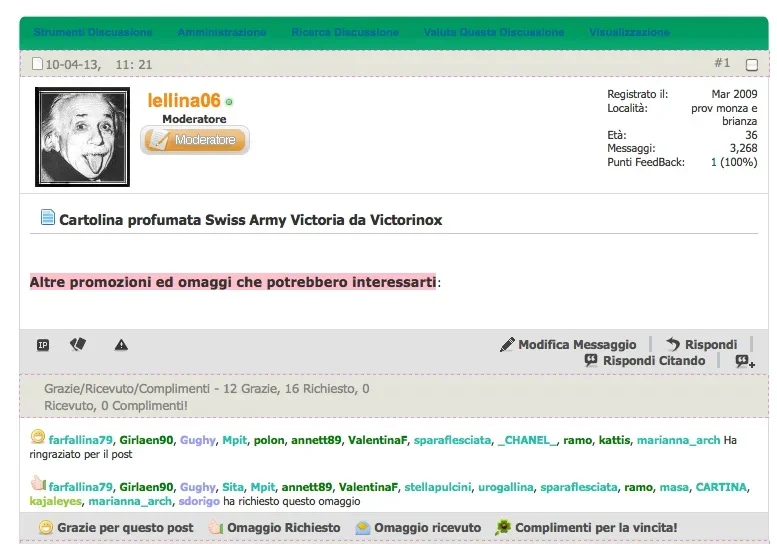Click envelope icon next to Omaggio ricevuto

click(363, 528)
